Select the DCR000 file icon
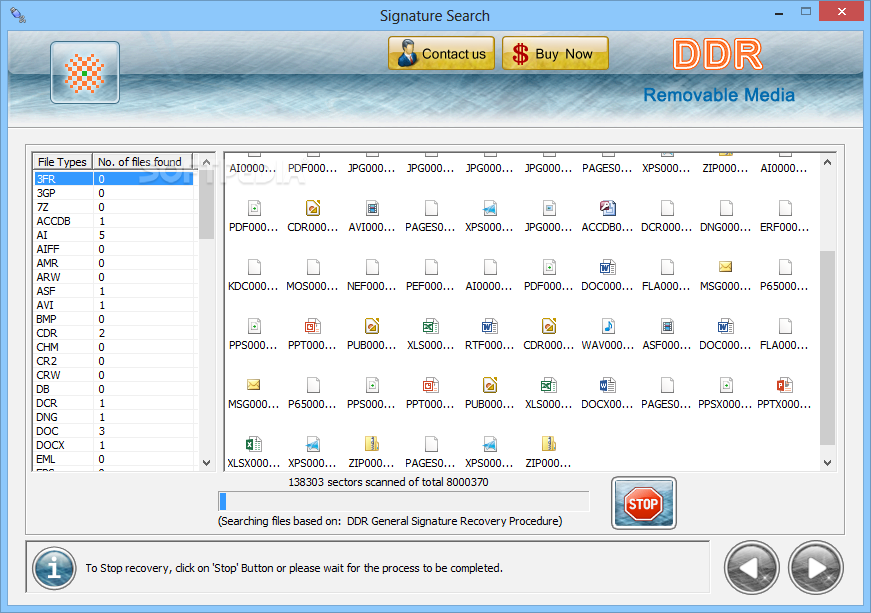 point(667,209)
